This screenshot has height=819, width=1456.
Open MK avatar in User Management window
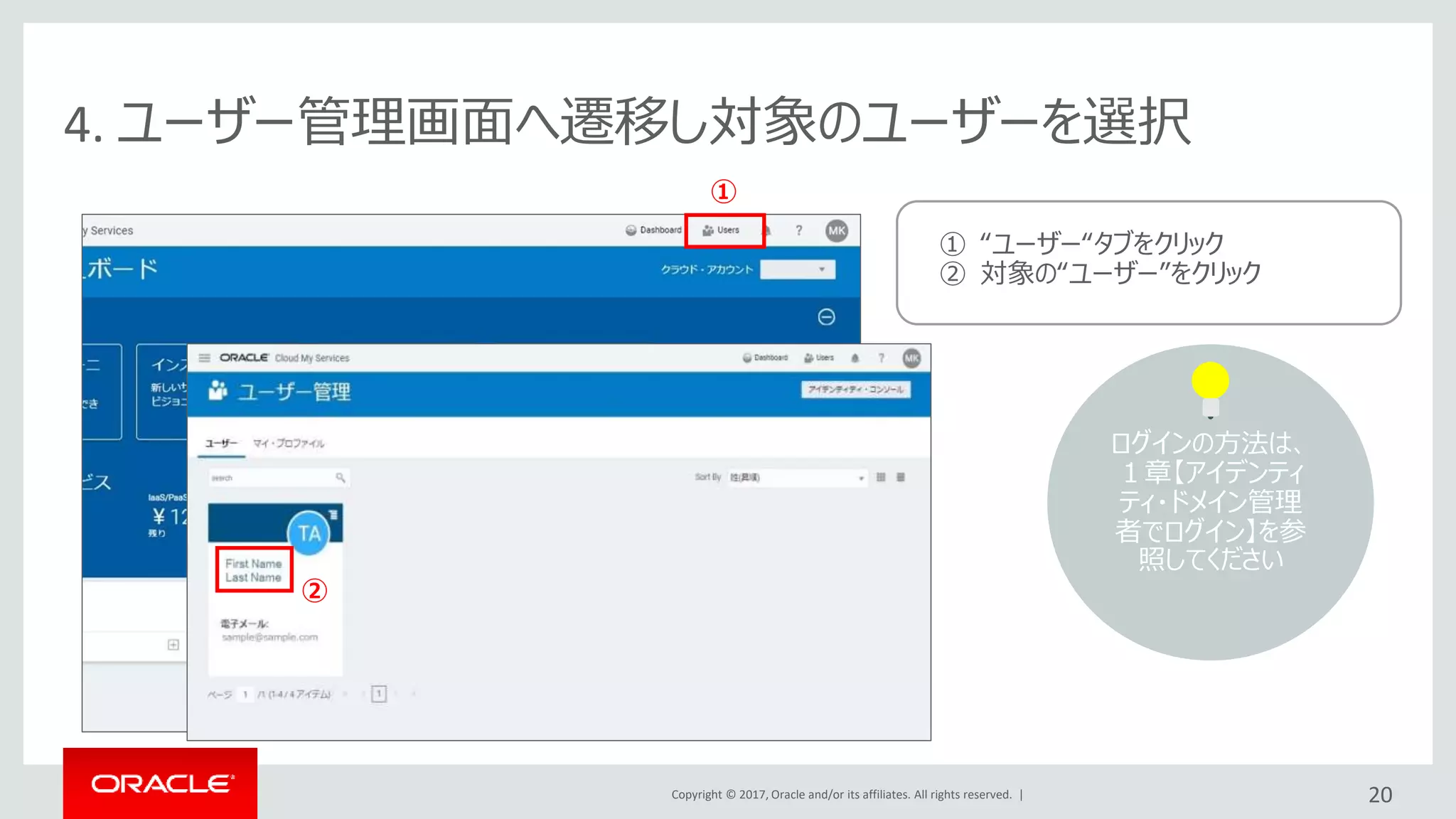pyautogui.click(x=911, y=358)
